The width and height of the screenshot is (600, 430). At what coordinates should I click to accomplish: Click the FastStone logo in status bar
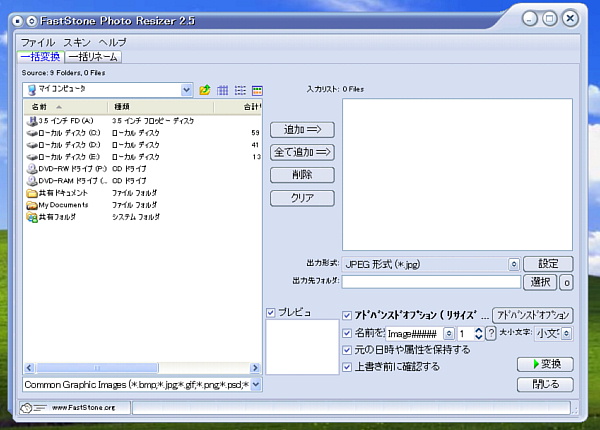(x=33, y=408)
